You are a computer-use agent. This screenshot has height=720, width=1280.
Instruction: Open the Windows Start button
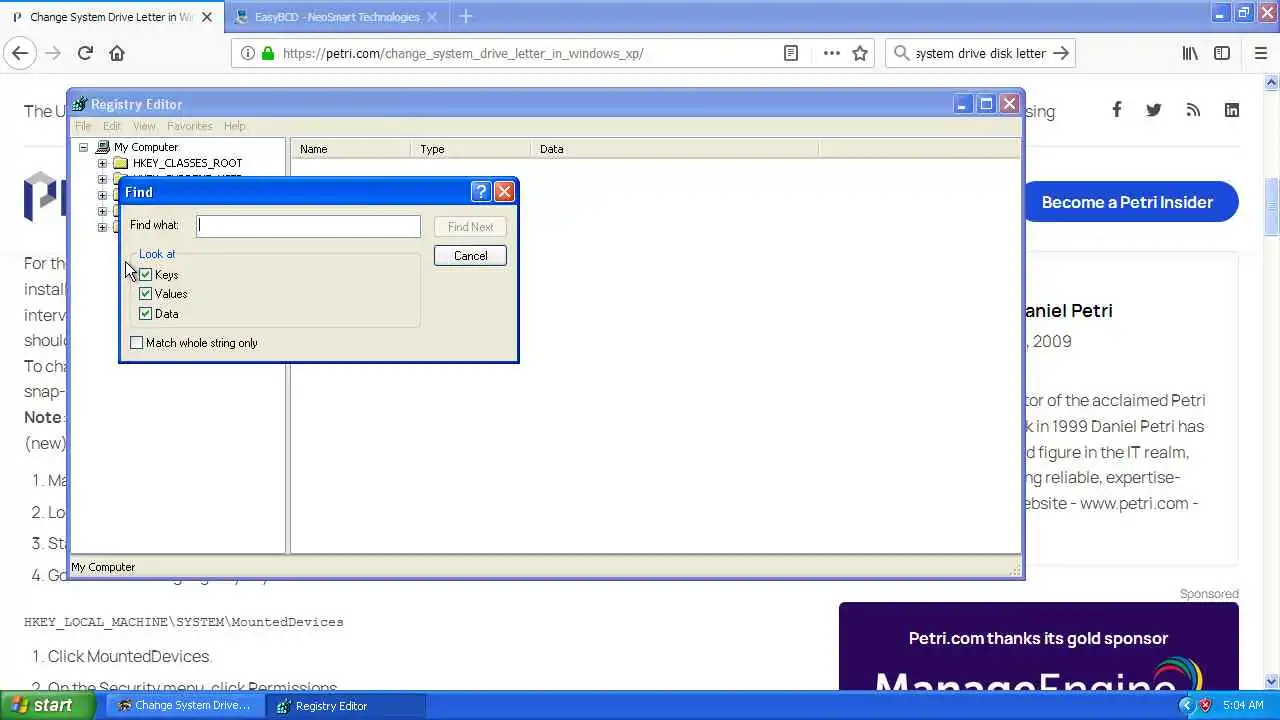47,705
